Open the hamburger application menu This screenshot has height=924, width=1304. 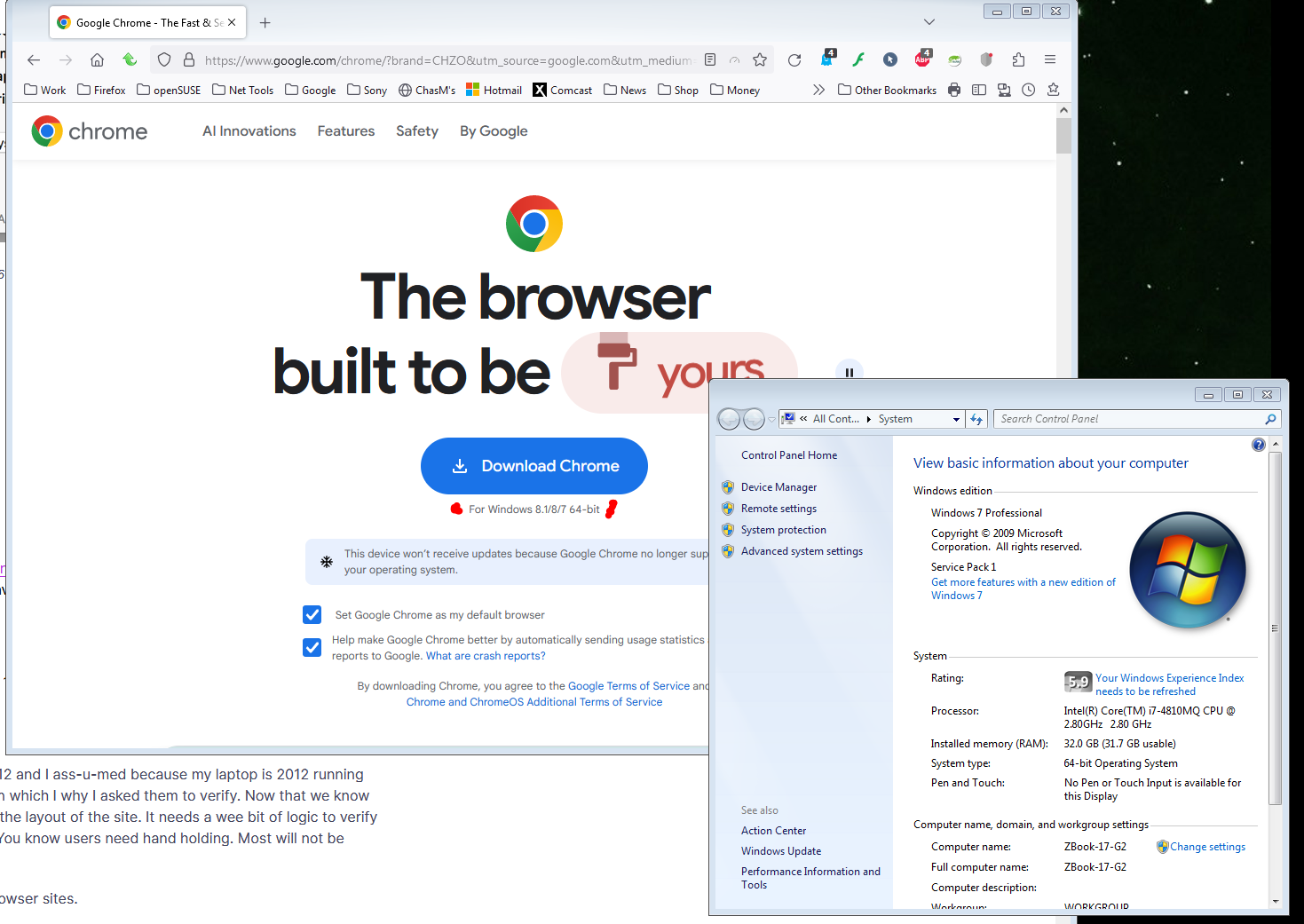[1050, 60]
